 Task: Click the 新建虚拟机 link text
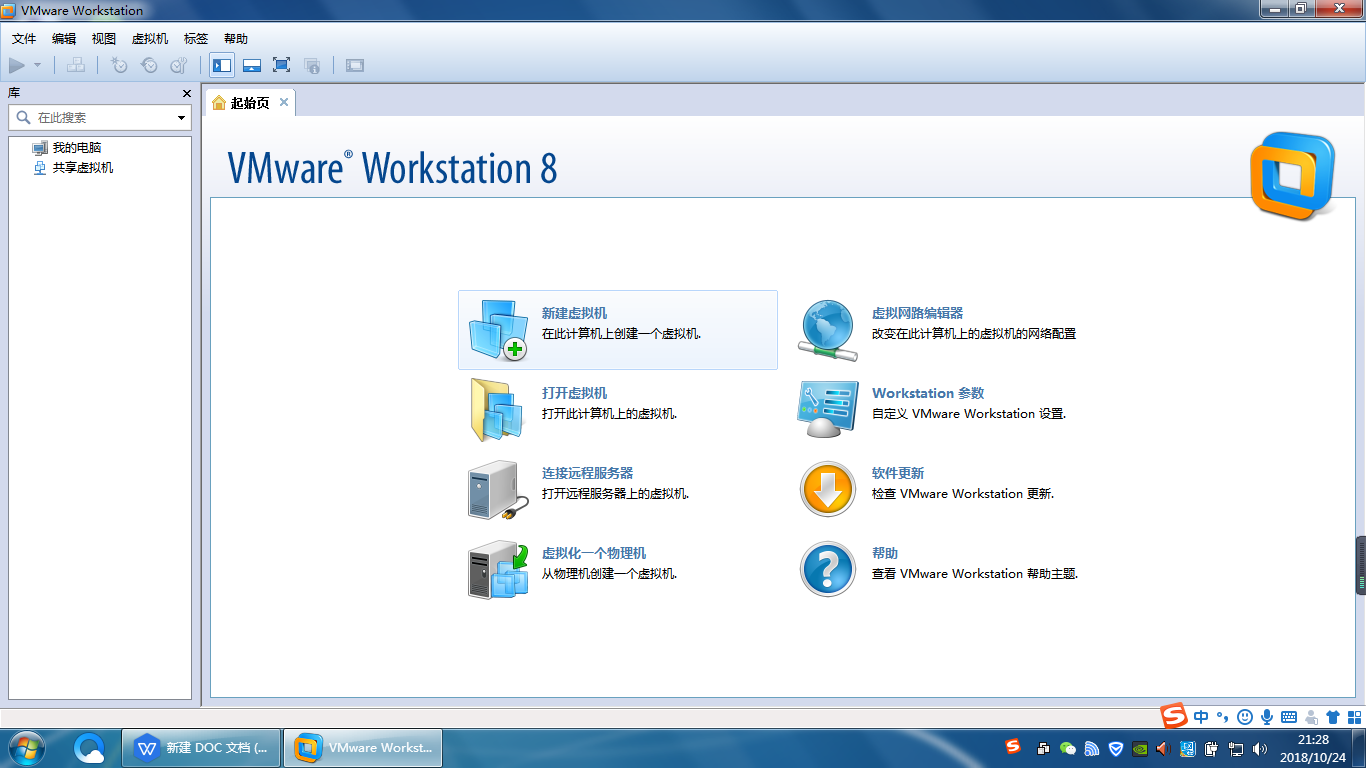coord(574,313)
